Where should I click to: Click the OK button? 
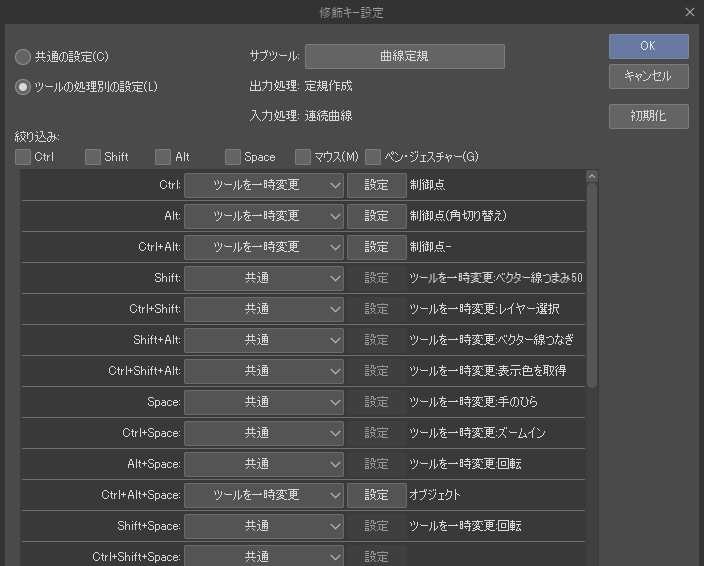(x=648, y=46)
